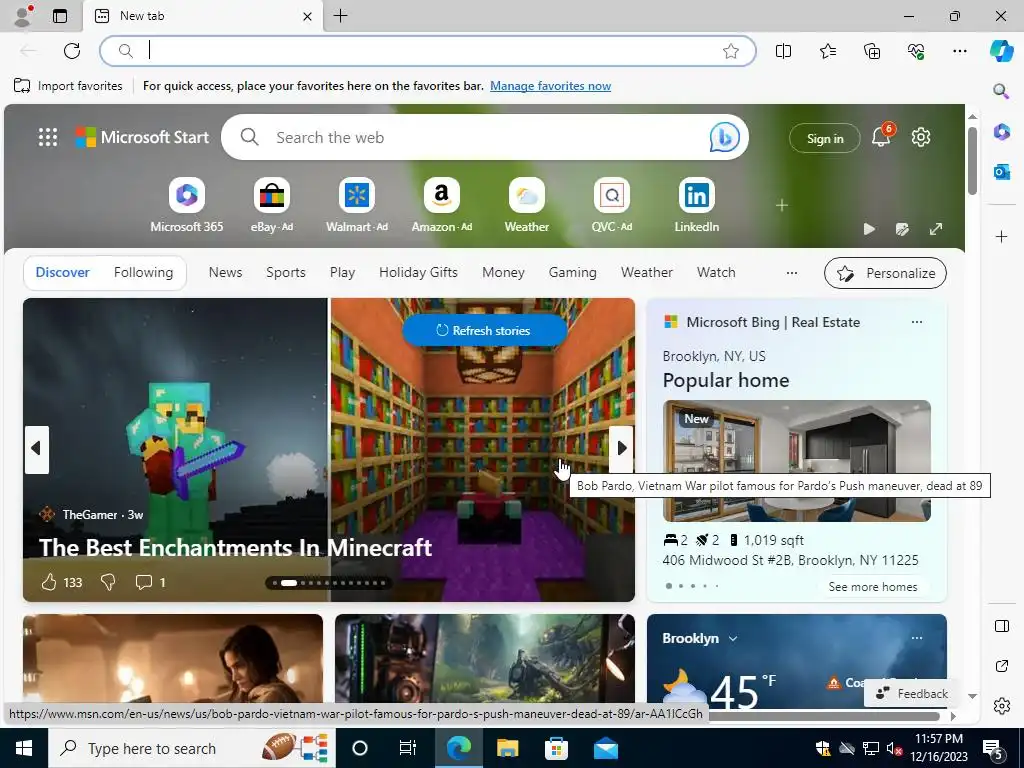The height and width of the screenshot is (768, 1024).
Task: Add this page to favorites star
Action: [x=731, y=51]
